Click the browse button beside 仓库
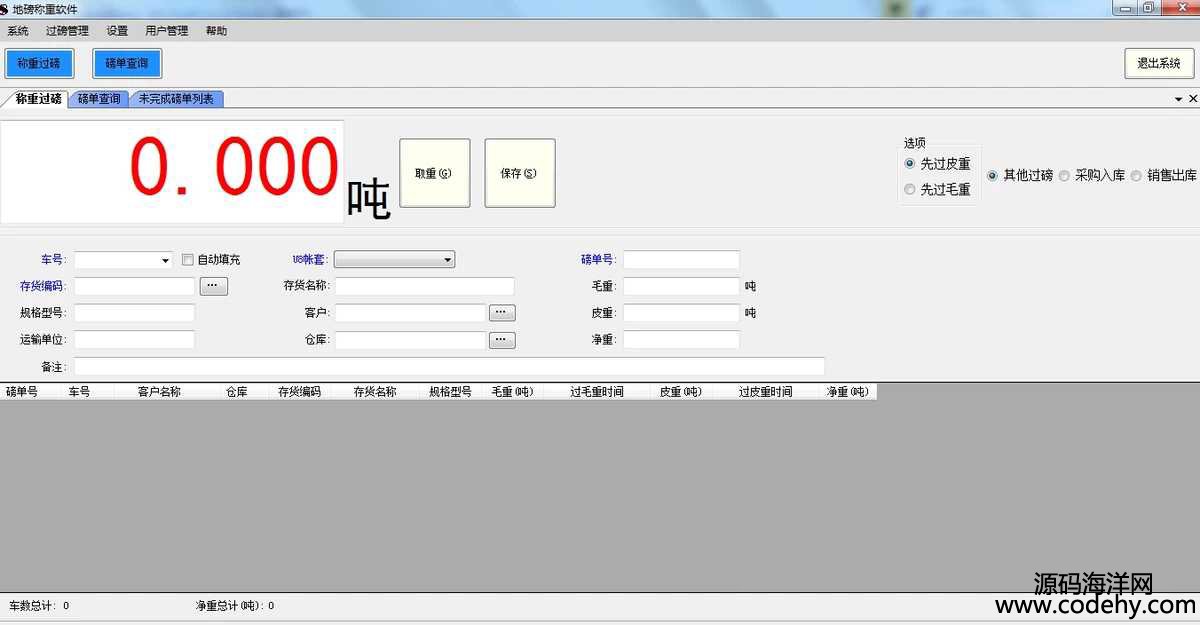The width and height of the screenshot is (1200, 625). 502,340
